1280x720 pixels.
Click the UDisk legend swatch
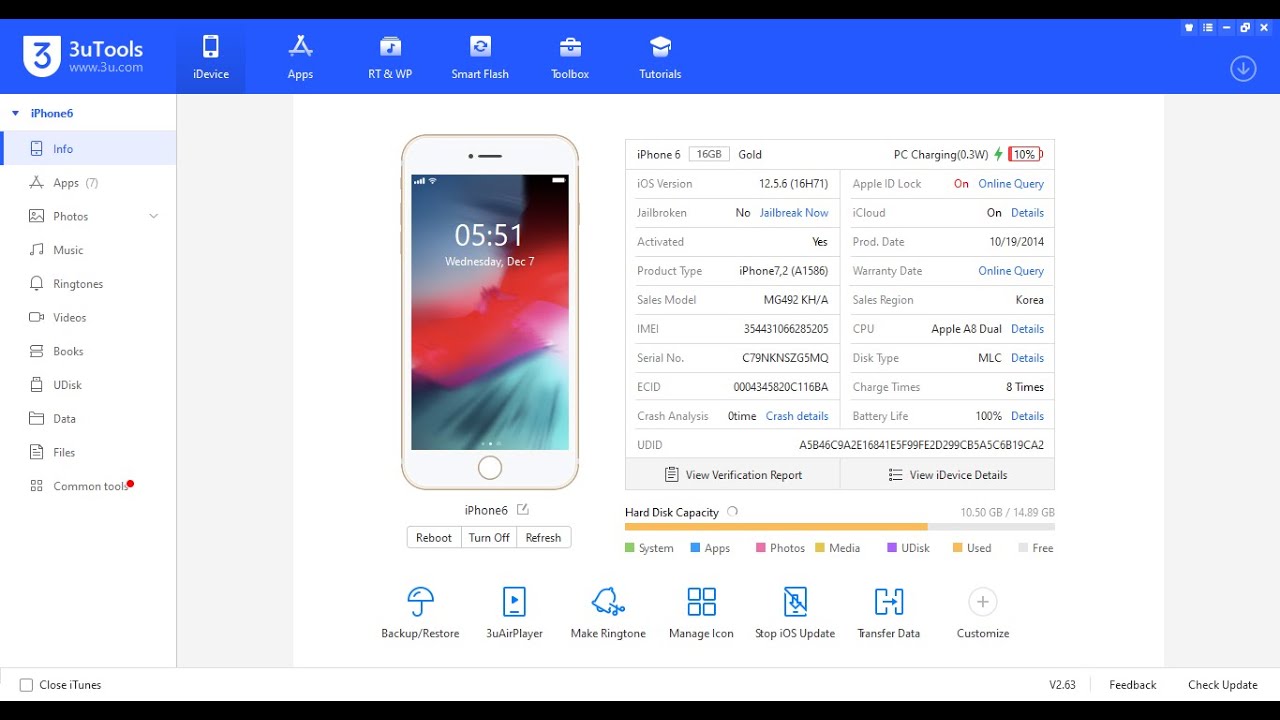(892, 548)
